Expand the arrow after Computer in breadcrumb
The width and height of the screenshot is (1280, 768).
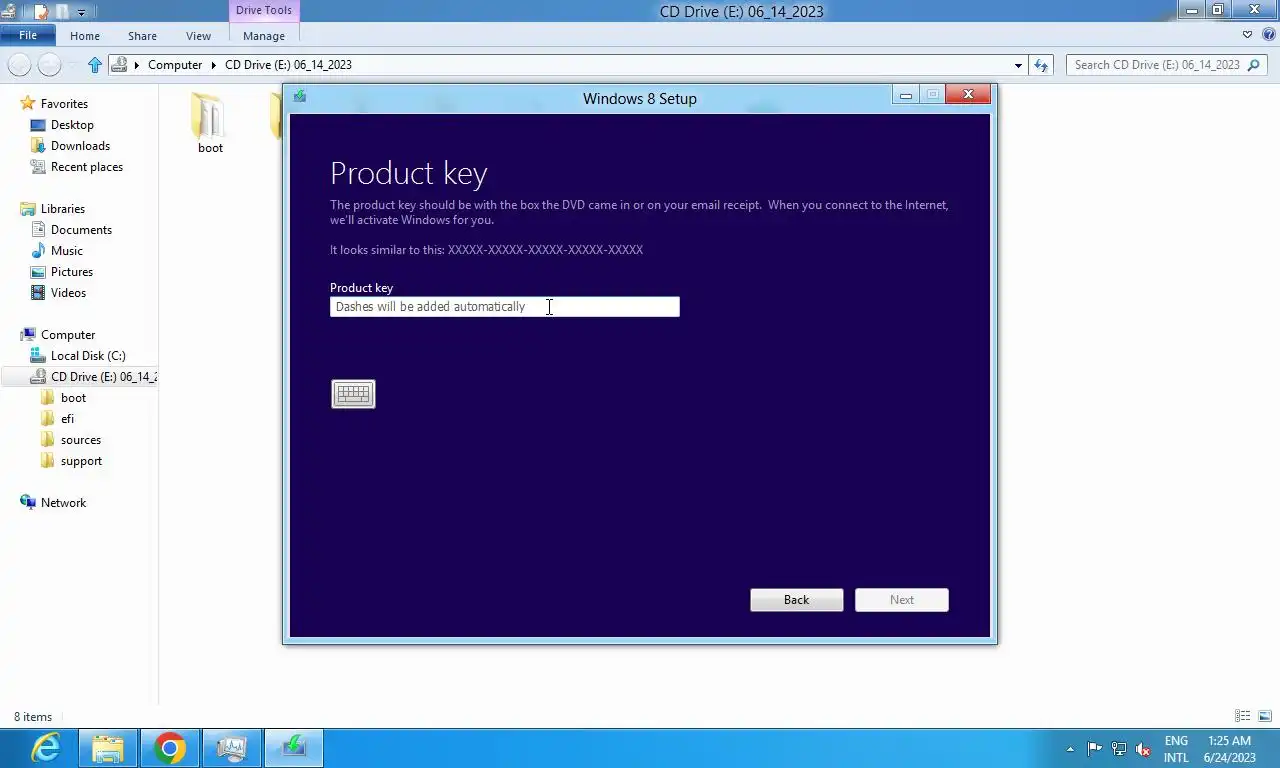click(x=213, y=65)
